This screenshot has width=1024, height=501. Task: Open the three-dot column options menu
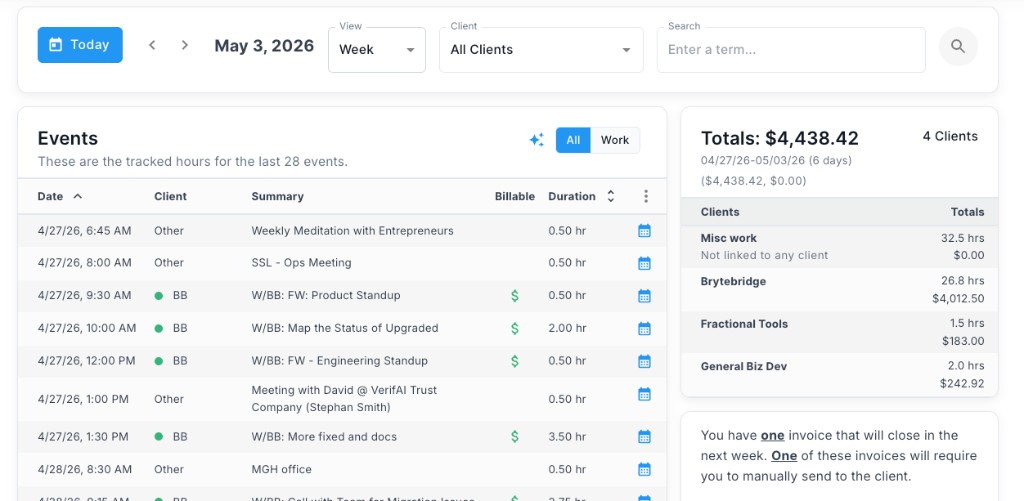tap(645, 196)
